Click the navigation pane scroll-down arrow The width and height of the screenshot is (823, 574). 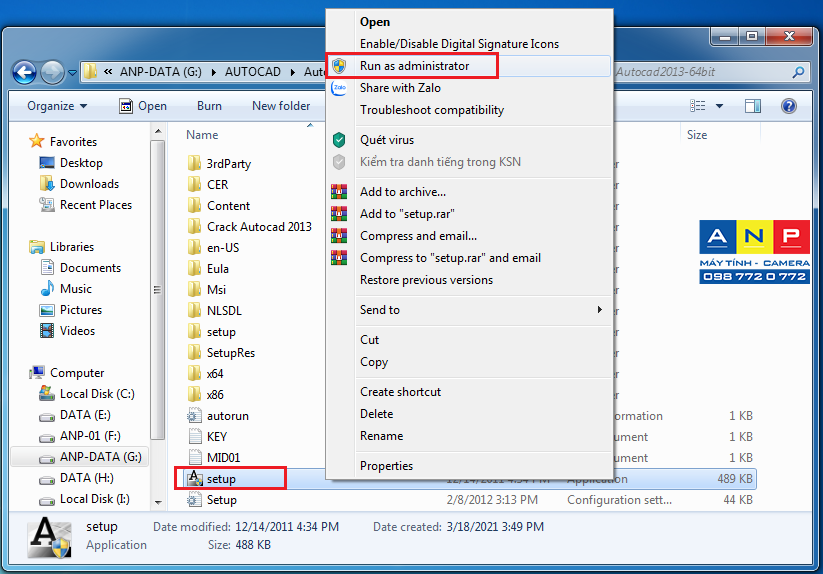coord(158,502)
